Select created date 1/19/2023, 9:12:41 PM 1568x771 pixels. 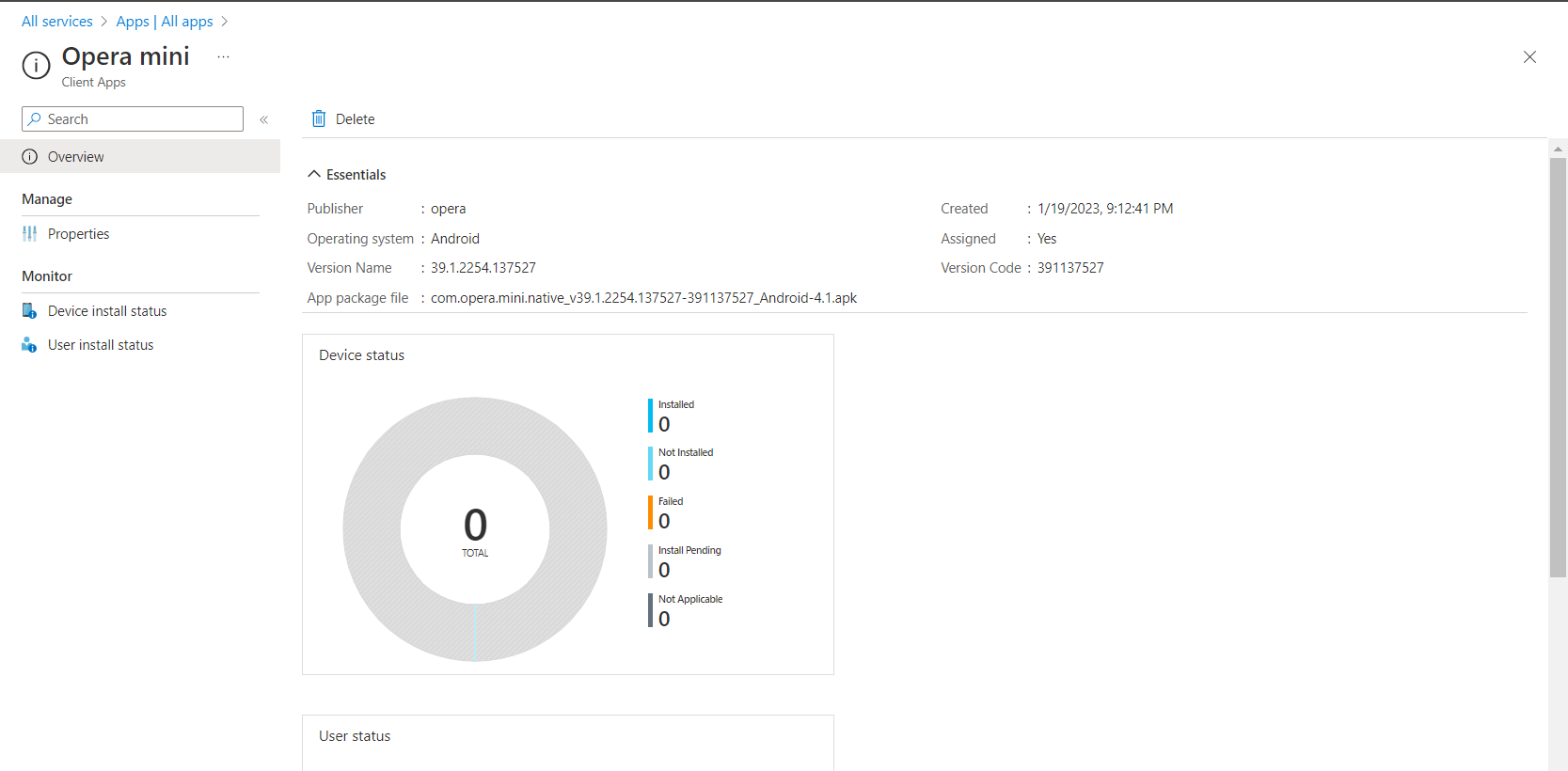(1105, 208)
